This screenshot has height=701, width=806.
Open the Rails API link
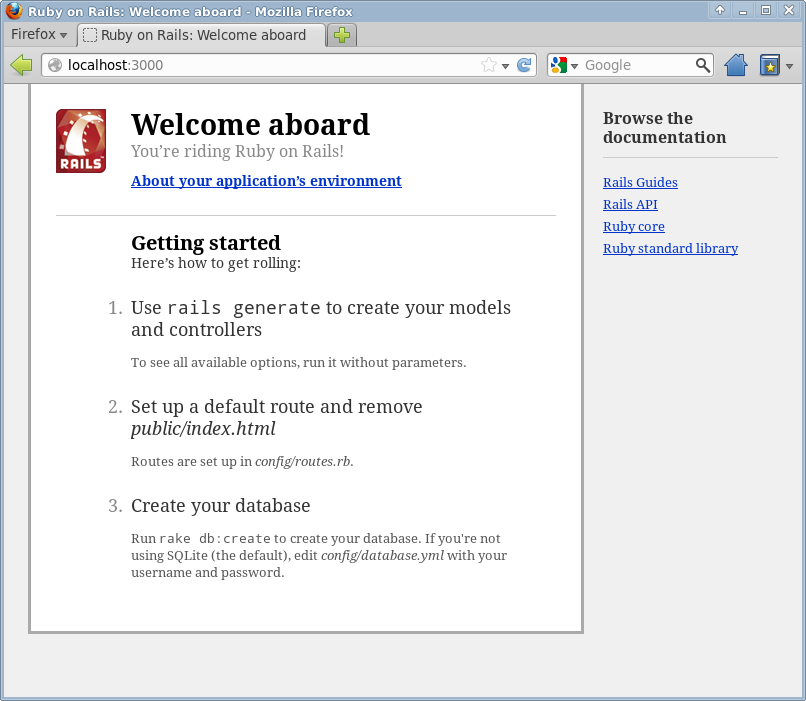coord(630,205)
